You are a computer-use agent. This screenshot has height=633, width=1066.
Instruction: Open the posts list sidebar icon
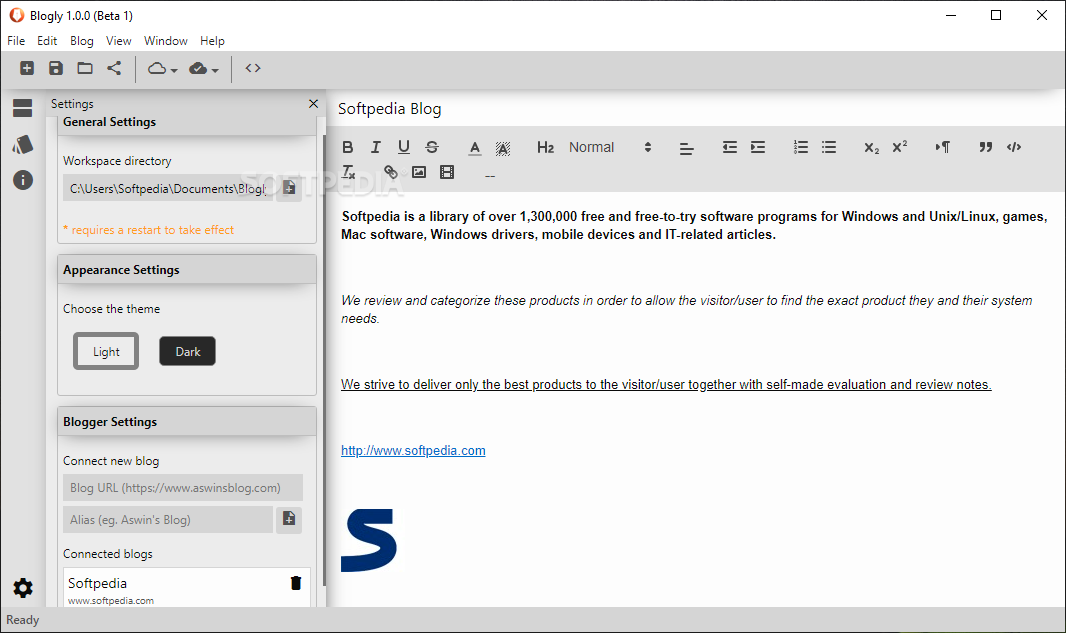click(x=22, y=108)
